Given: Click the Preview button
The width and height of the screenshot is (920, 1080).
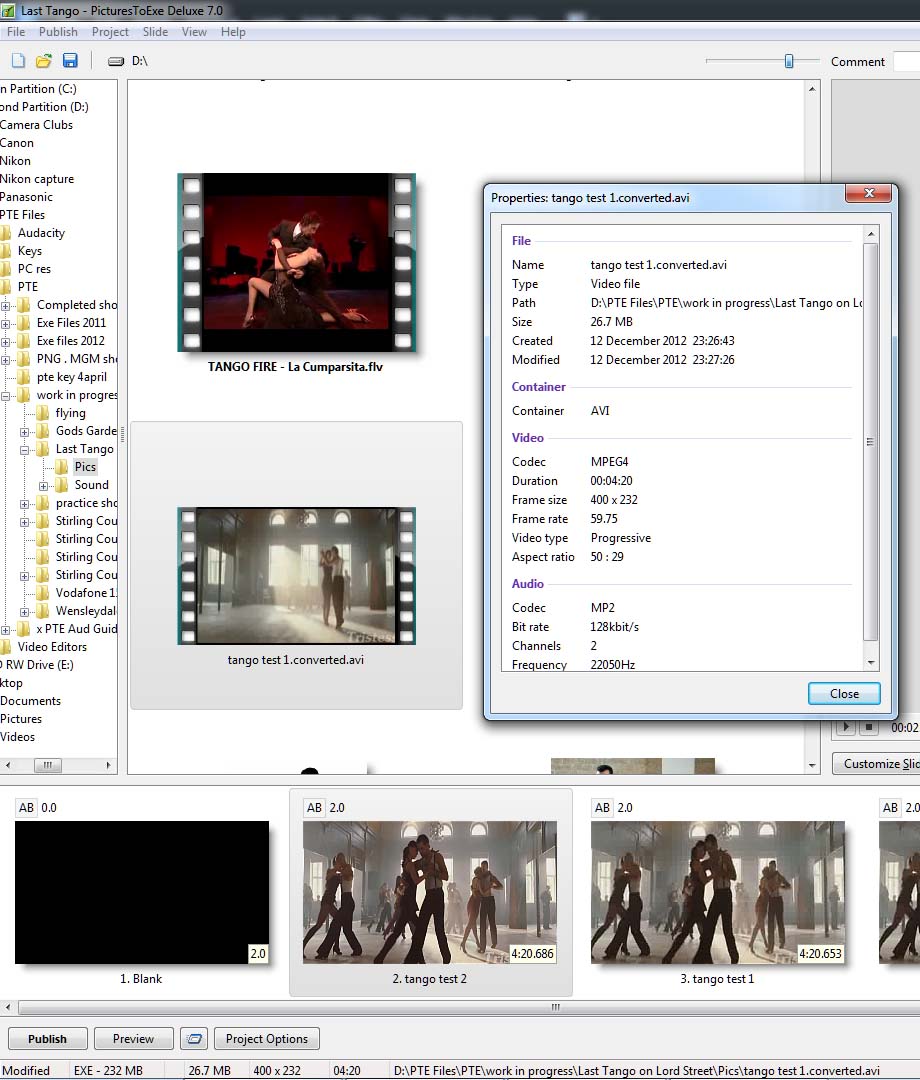Looking at the screenshot, I should (134, 1039).
